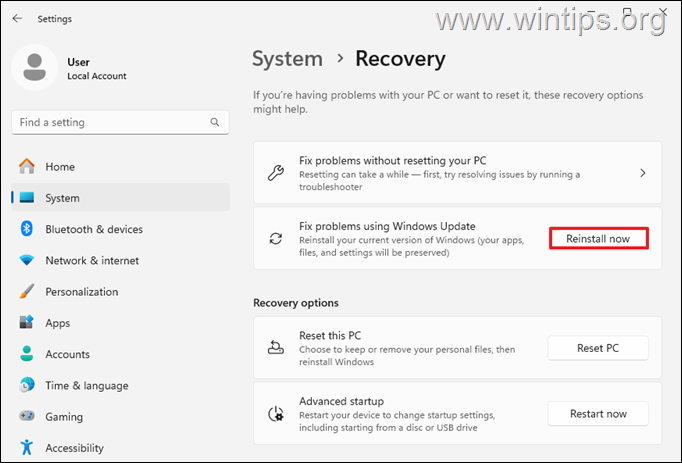
Task: Click the back arrow icon
Action: coord(17,18)
